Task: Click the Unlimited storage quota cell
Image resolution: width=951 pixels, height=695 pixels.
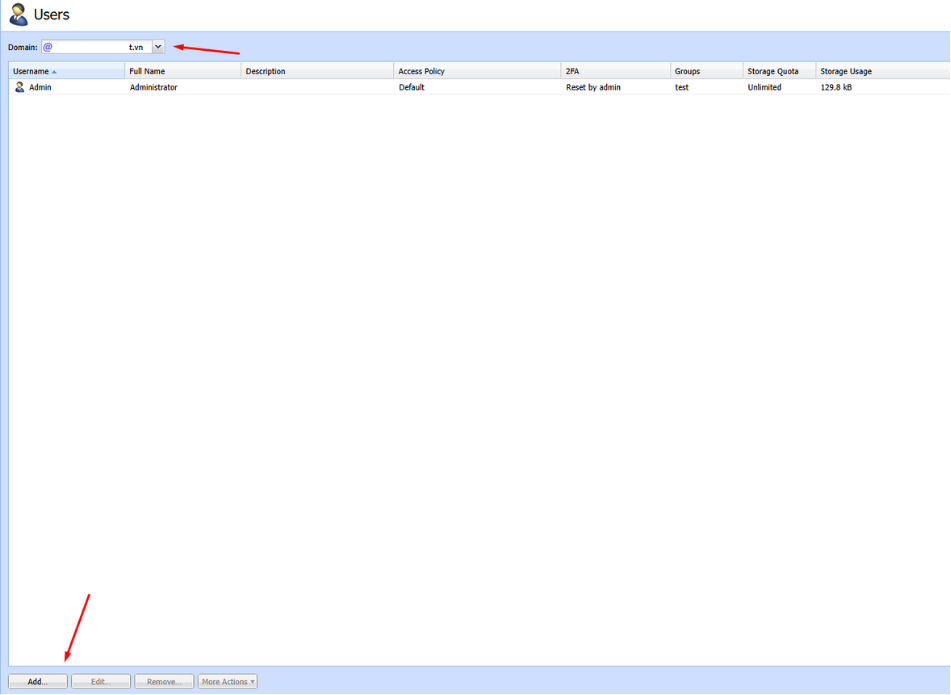Action: coord(764,87)
